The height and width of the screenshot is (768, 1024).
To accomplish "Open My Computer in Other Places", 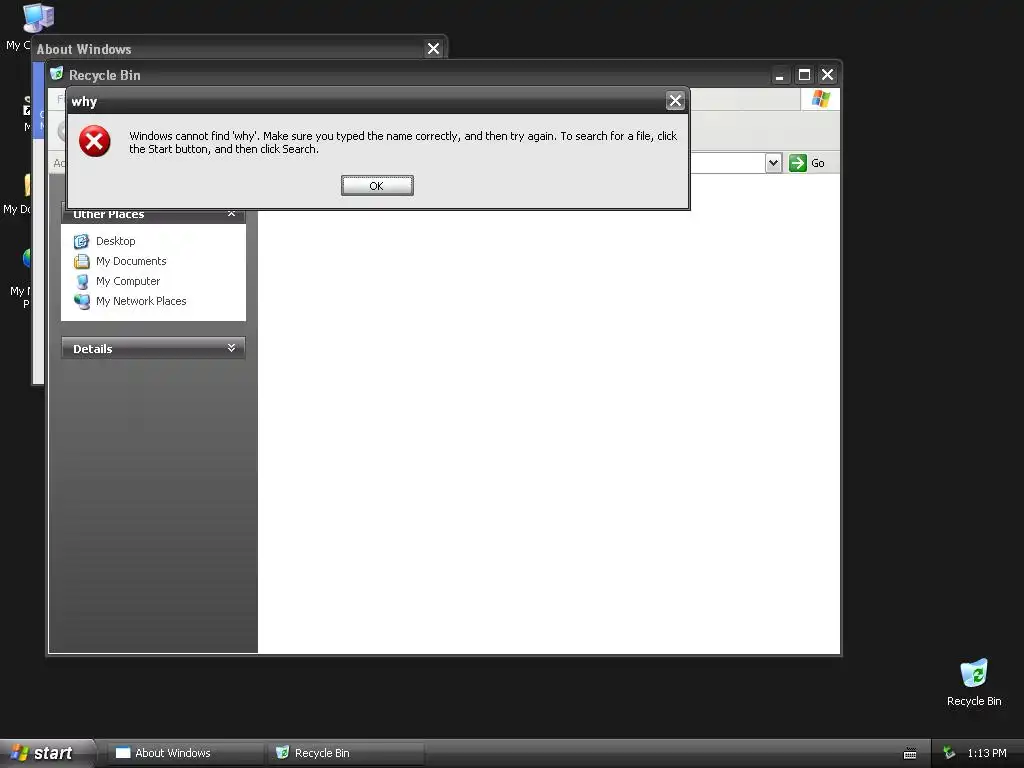I will click(x=127, y=281).
